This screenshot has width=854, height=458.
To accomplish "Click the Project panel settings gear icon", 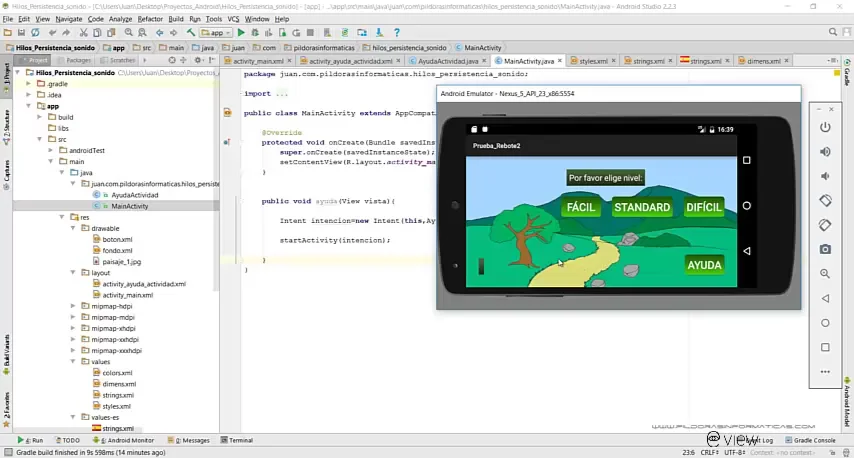I will click(198, 60).
